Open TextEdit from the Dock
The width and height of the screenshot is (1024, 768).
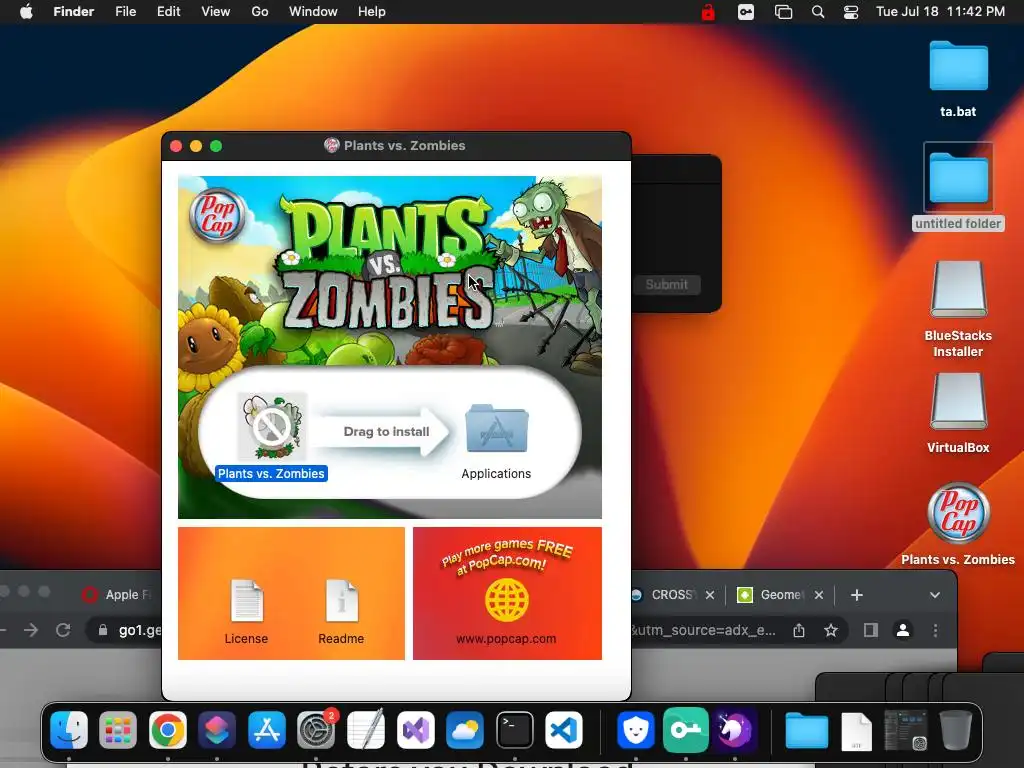(366, 729)
